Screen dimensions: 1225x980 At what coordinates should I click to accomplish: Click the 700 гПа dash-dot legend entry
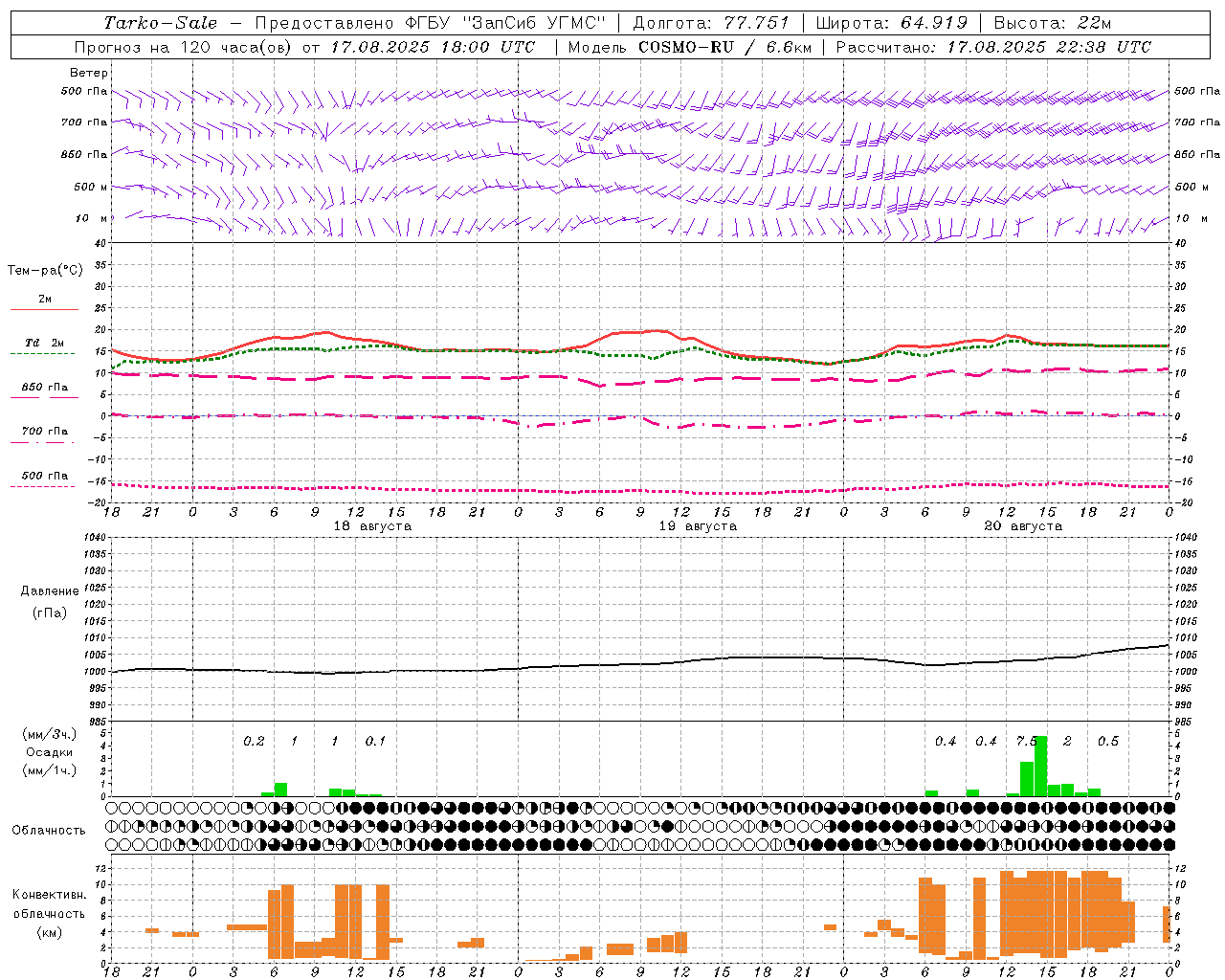pos(45,431)
